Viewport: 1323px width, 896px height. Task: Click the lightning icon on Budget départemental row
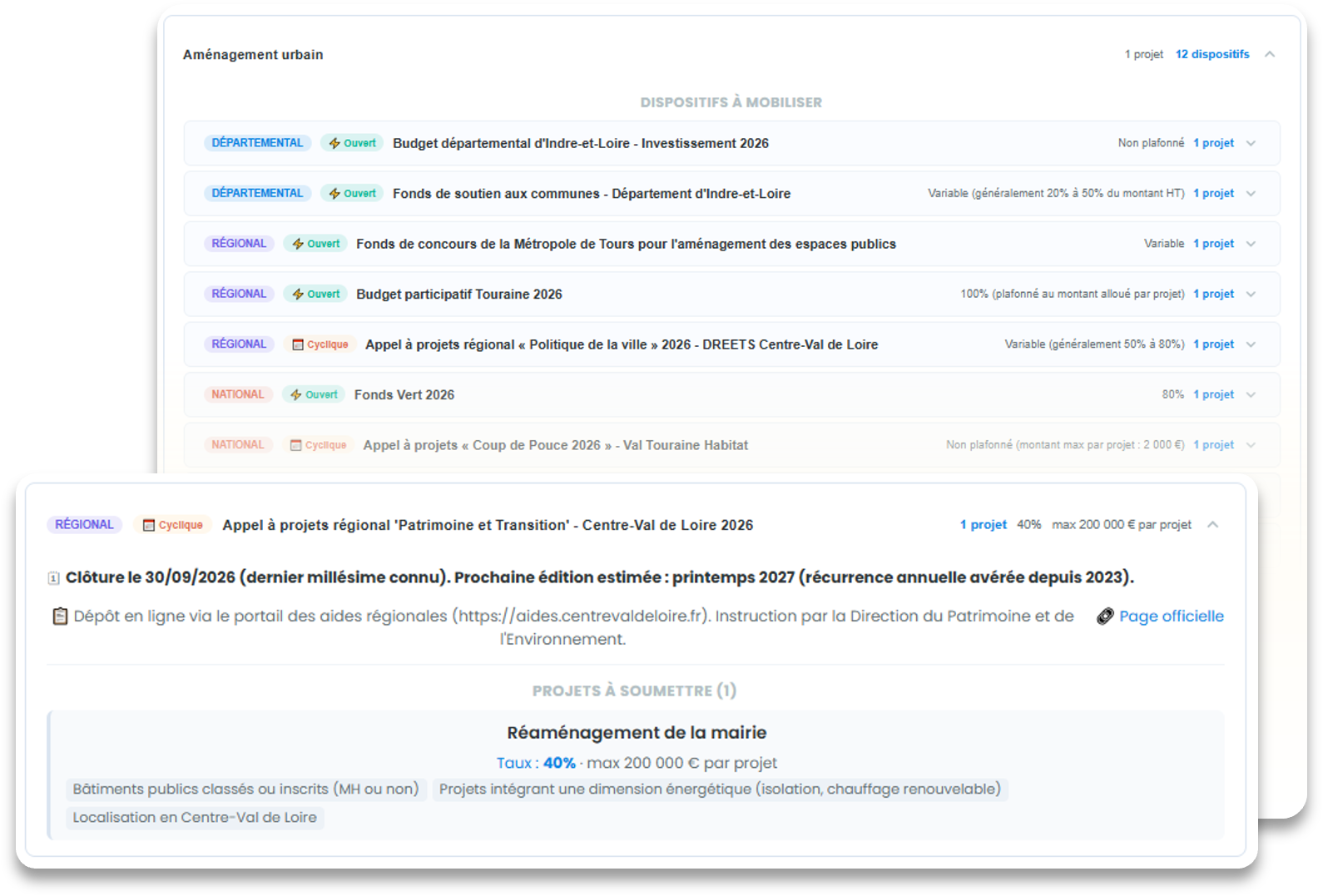334,143
